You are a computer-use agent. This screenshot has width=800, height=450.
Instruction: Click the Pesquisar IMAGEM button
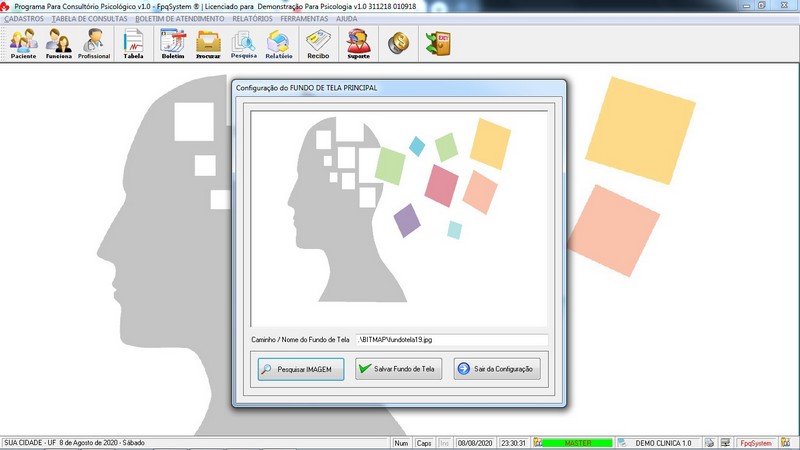(x=301, y=369)
